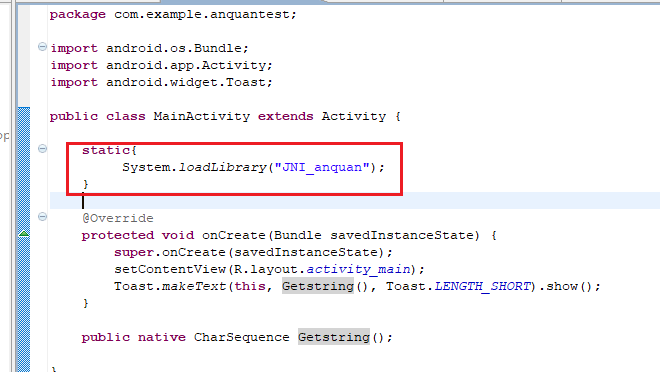Collapse the static block fold marker
660x372 pixels.
click(x=42, y=149)
